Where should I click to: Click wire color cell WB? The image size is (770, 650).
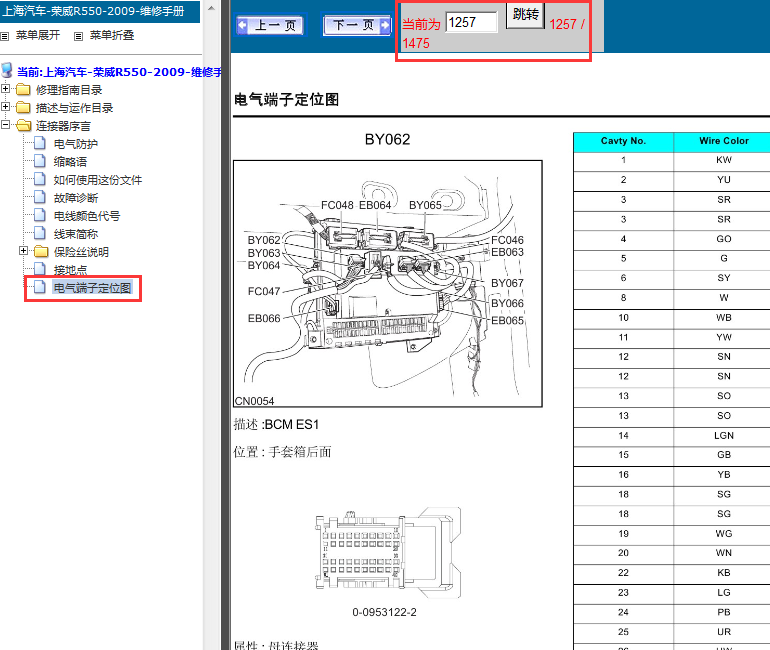pos(724,318)
